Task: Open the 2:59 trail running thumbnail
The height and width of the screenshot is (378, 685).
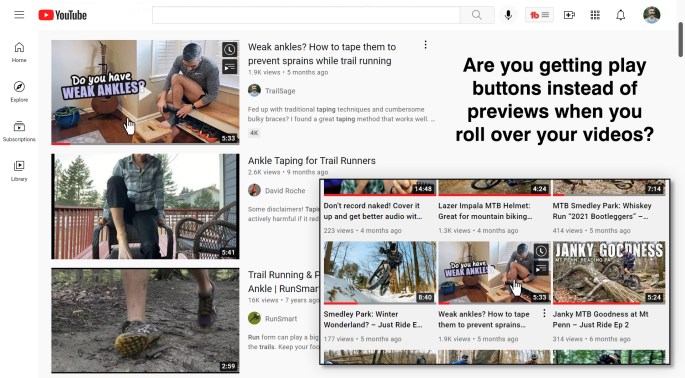Action: pos(145,320)
